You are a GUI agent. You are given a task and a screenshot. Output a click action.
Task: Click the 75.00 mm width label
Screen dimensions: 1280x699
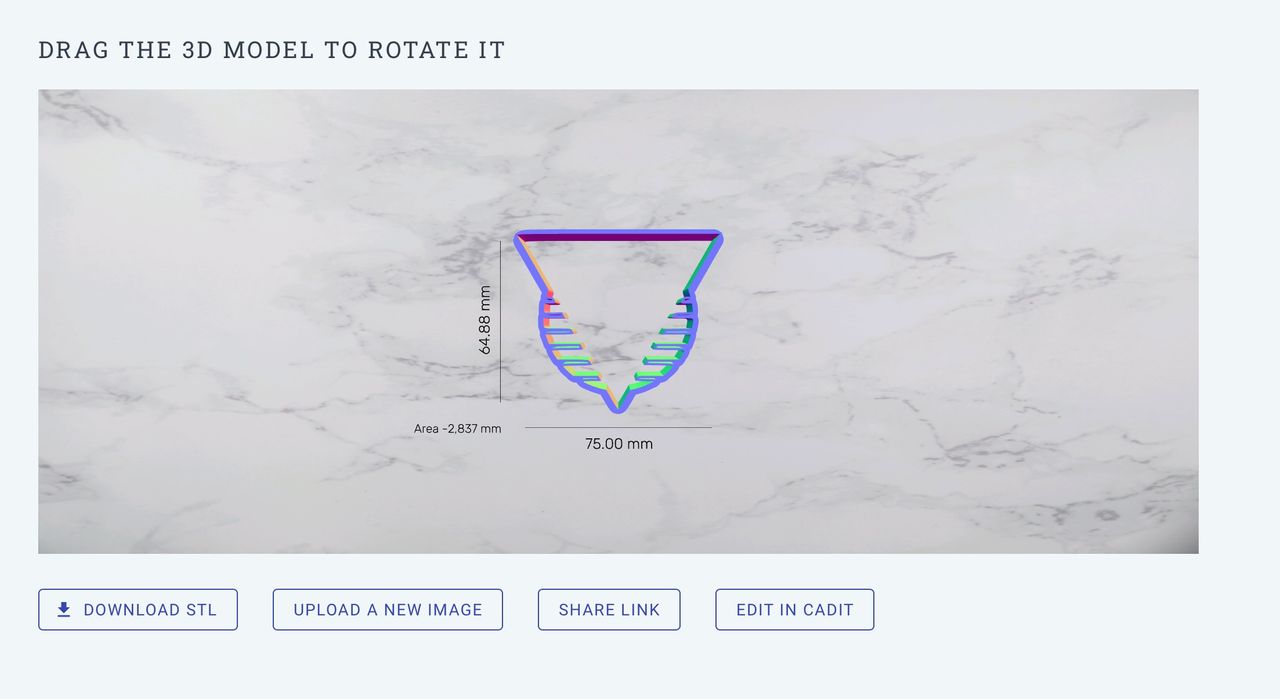(x=619, y=444)
